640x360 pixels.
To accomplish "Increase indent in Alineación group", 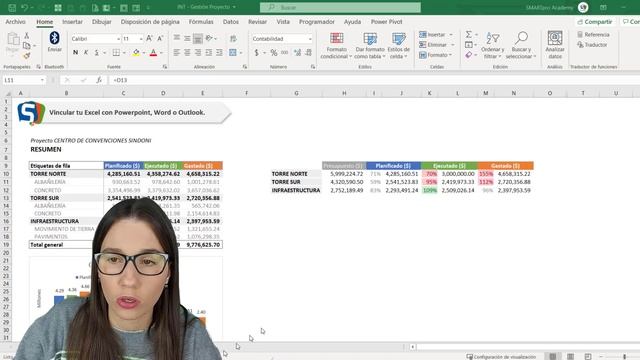I will pyautogui.click(x=219, y=53).
